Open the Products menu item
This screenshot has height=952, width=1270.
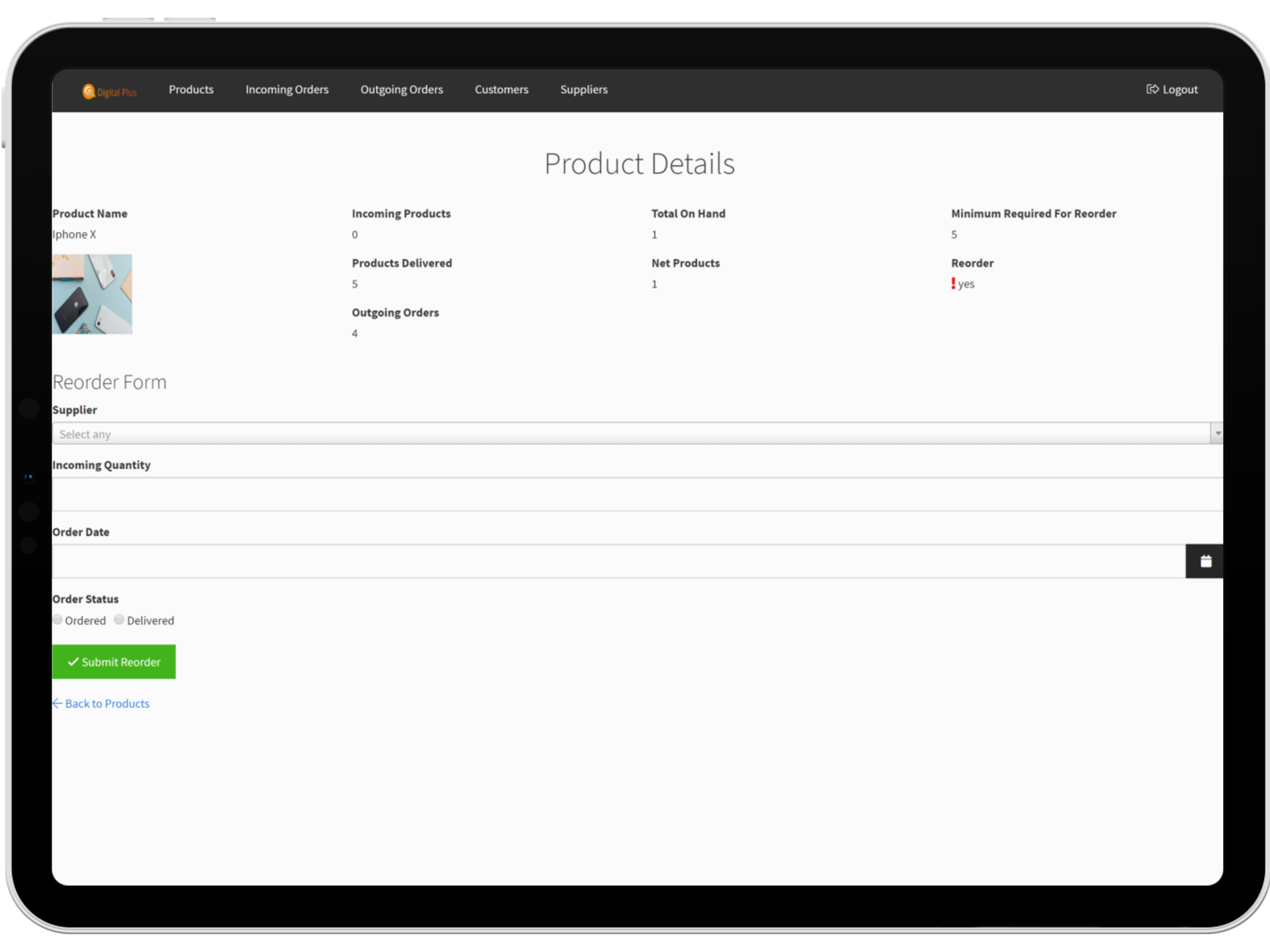[x=191, y=89]
